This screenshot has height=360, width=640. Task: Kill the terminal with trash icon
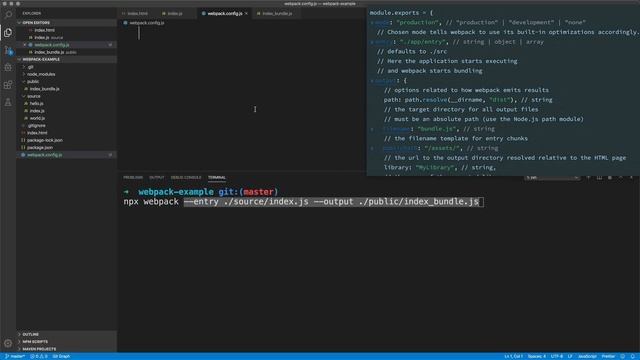(x=610, y=178)
